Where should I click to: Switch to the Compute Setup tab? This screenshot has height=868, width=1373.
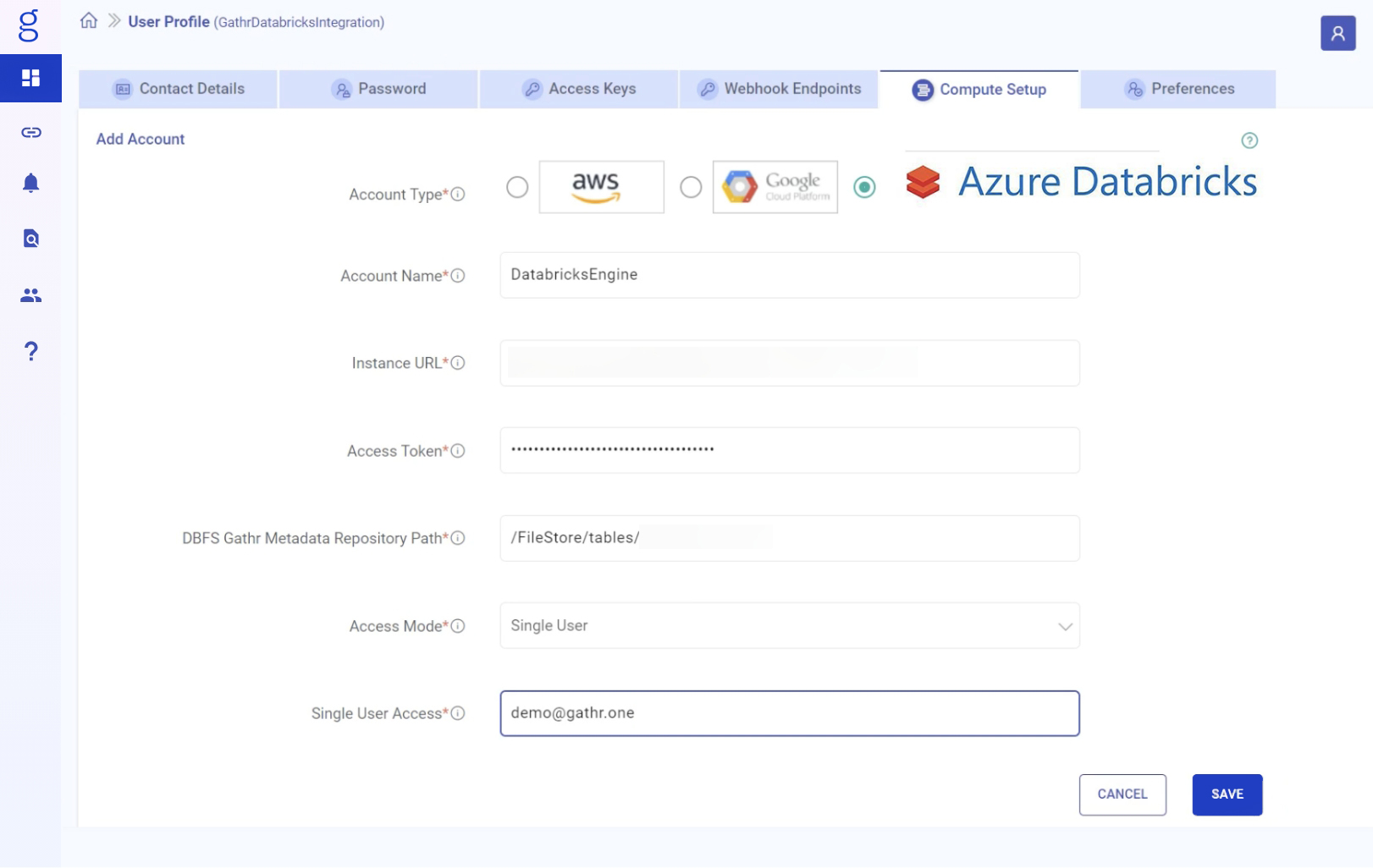979,90
